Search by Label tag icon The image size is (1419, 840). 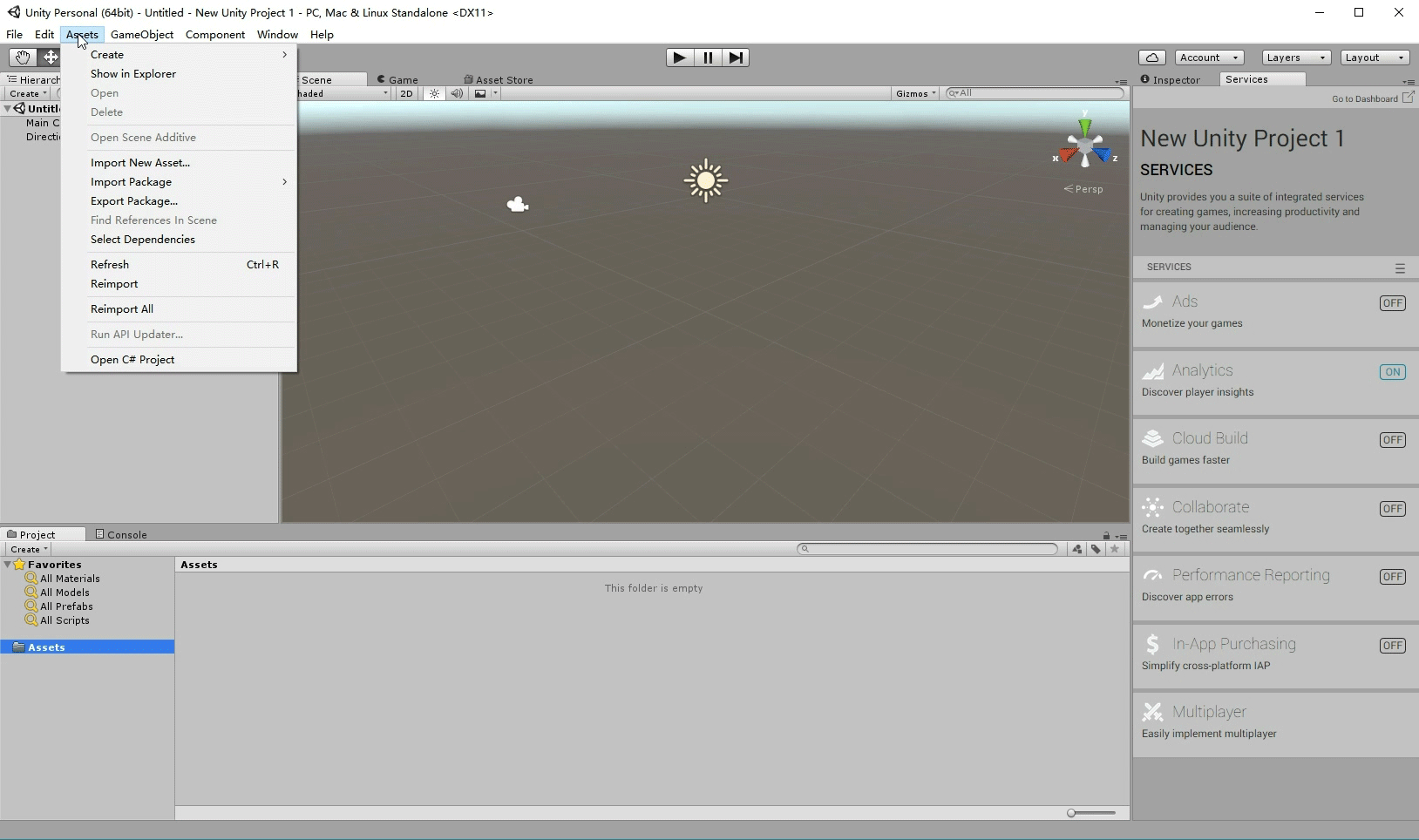(x=1096, y=549)
